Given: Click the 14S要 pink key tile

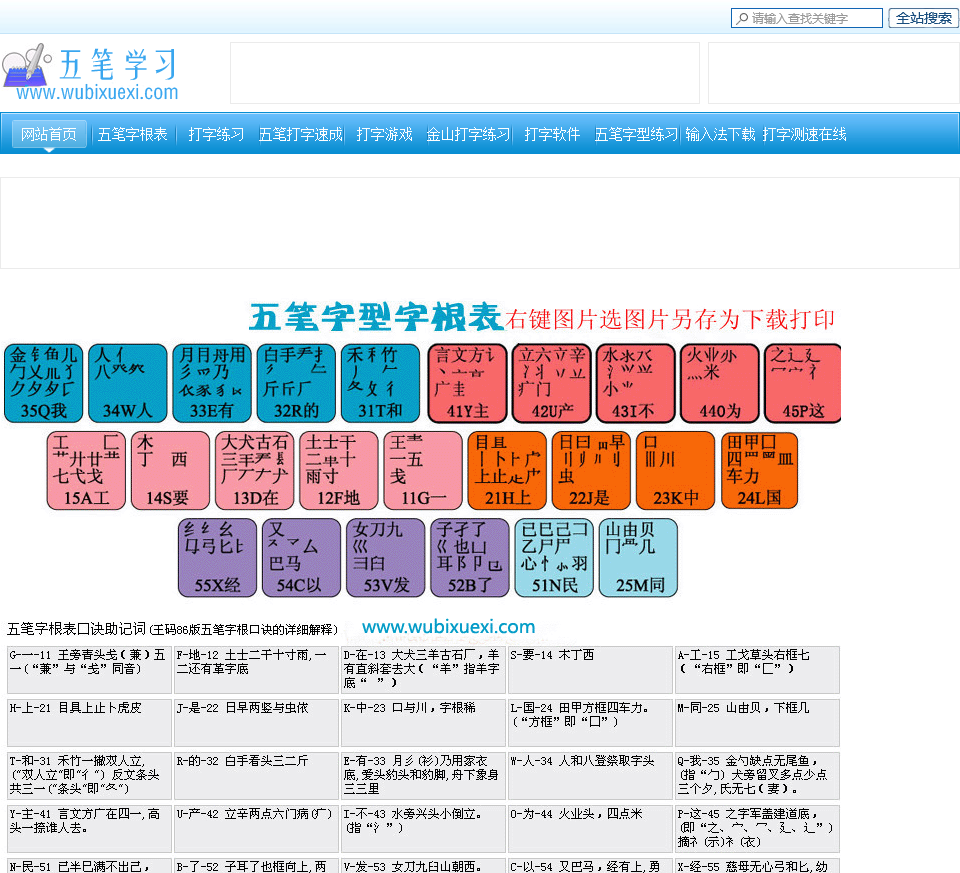Looking at the screenshot, I should click(x=170, y=470).
